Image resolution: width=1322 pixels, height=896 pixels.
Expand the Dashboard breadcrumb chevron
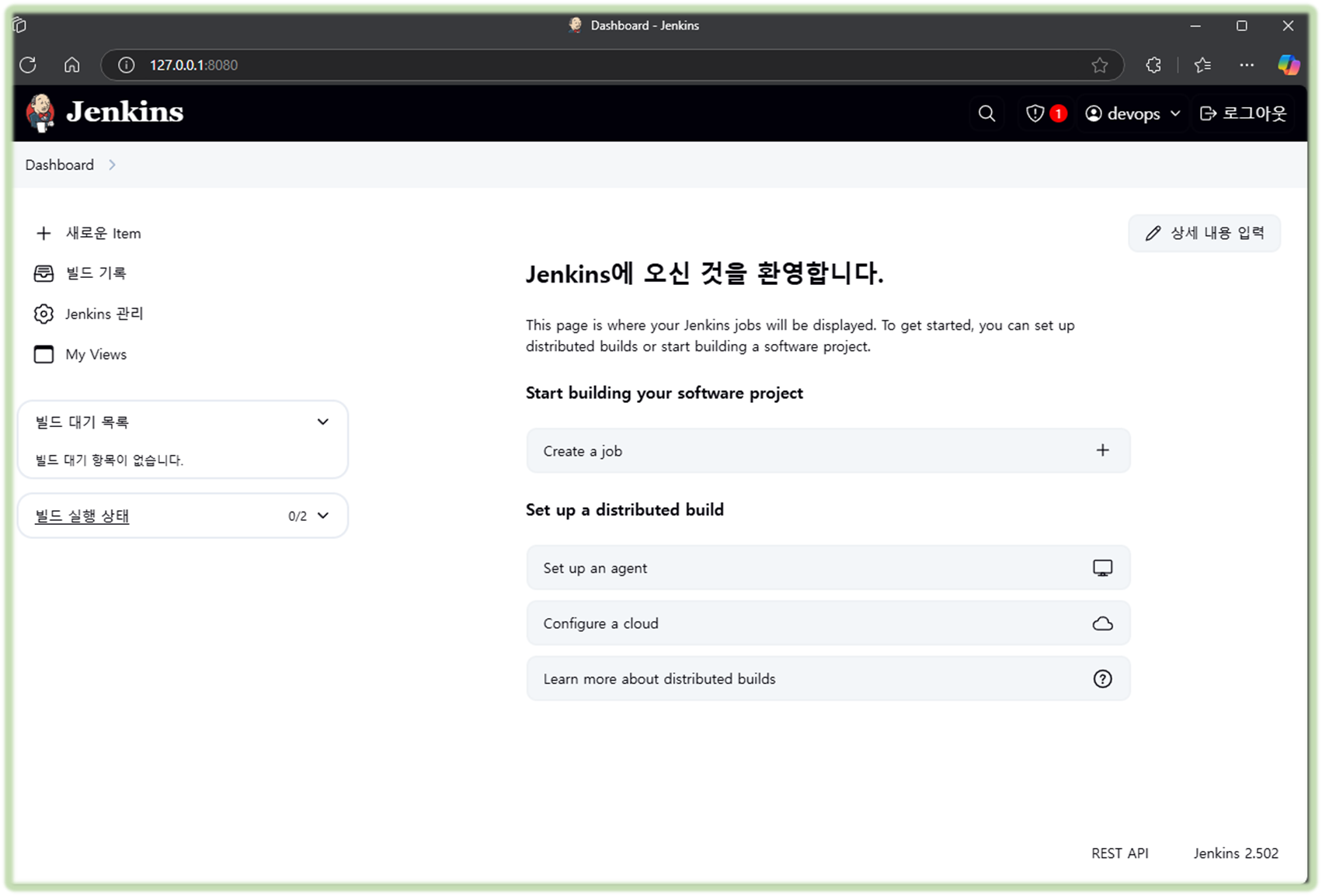point(113,165)
